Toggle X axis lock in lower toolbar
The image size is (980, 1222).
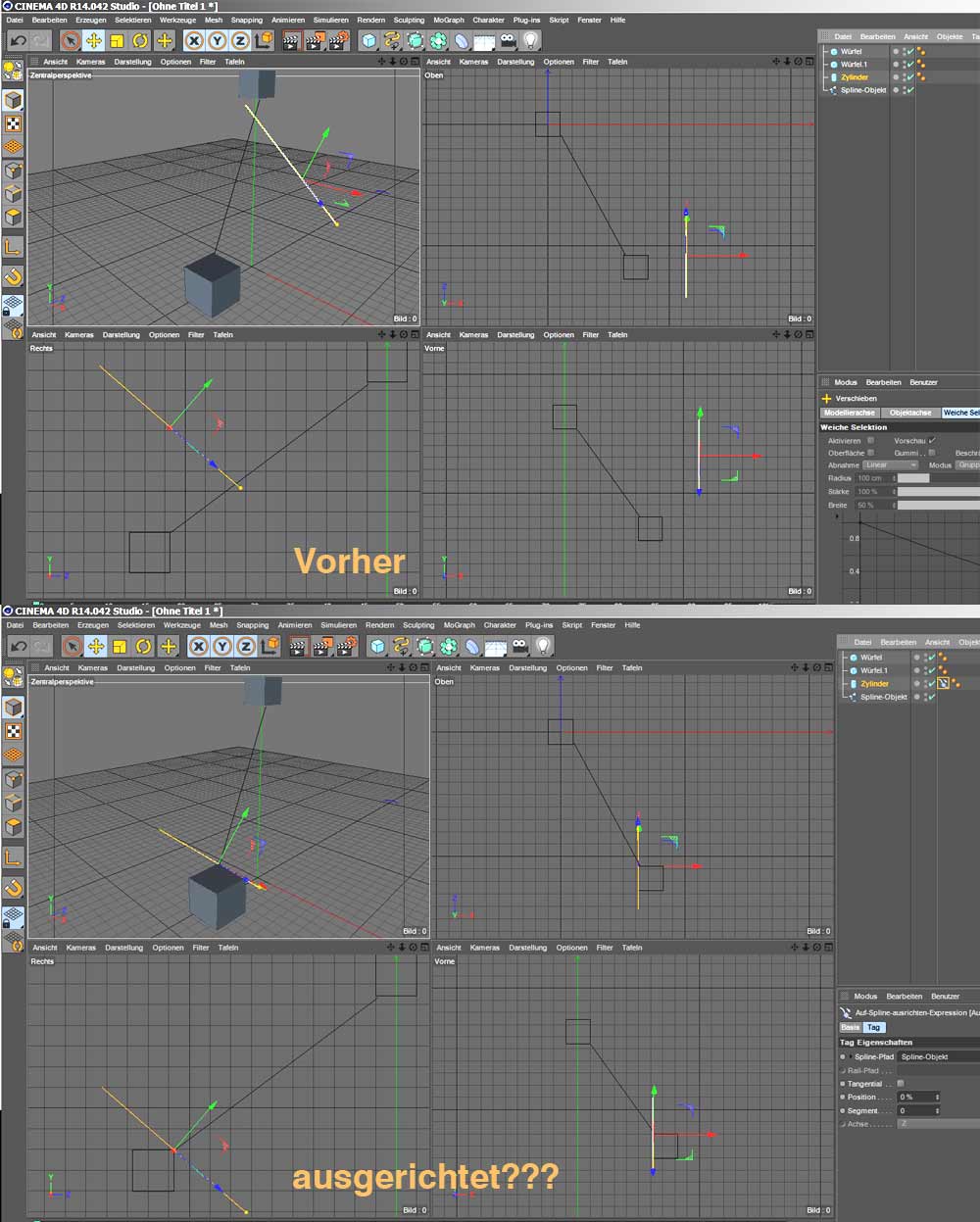point(199,646)
